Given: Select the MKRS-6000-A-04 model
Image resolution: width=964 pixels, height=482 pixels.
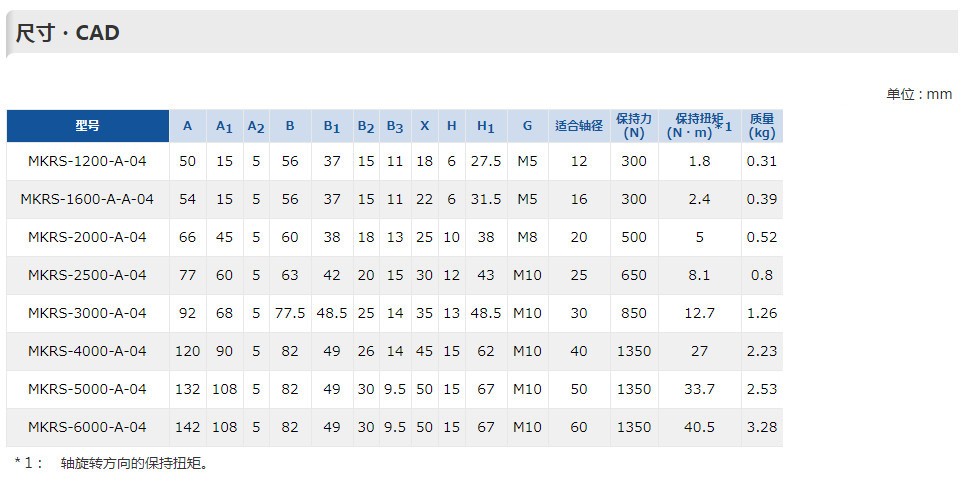Looking at the screenshot, I should tap(87, 427).
